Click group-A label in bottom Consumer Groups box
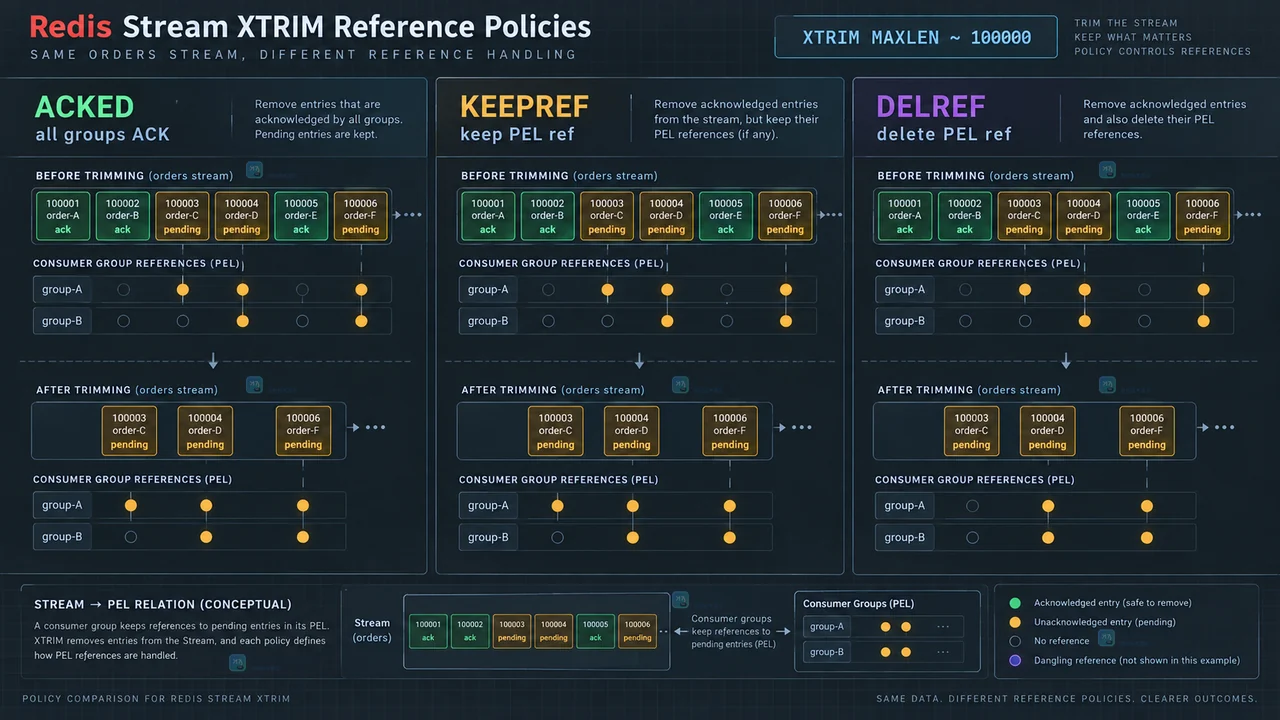Viewport: 1280px width, 720px height. [x=827, y=627]
